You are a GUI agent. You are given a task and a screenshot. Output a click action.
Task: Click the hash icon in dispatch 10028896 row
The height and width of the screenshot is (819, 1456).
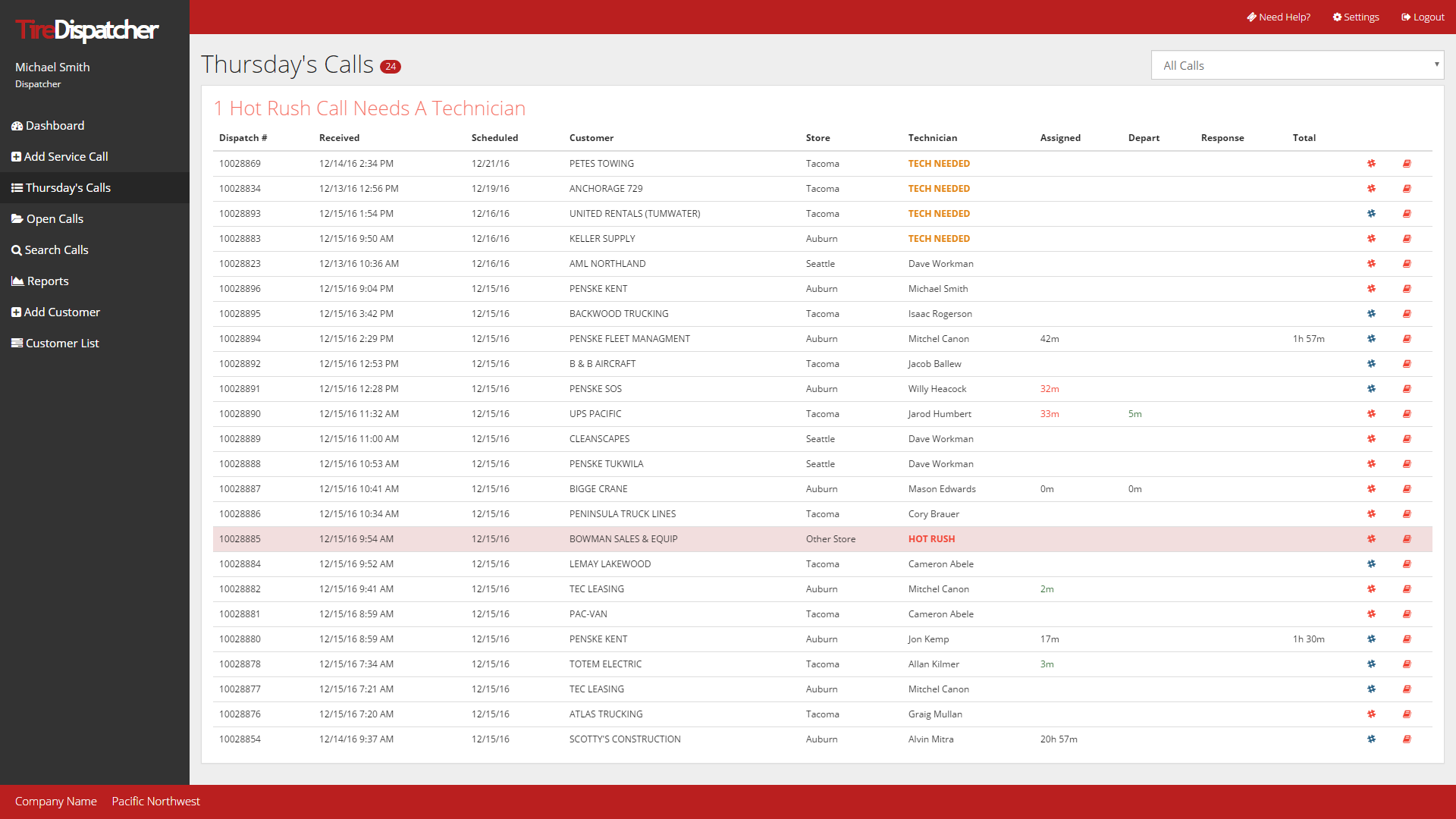click(x=1371, y=289)
